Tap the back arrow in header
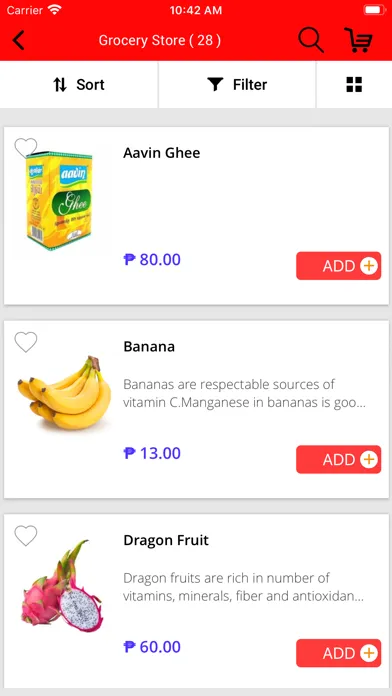This screenshot has width=392, height=696. tap(19, 40)
